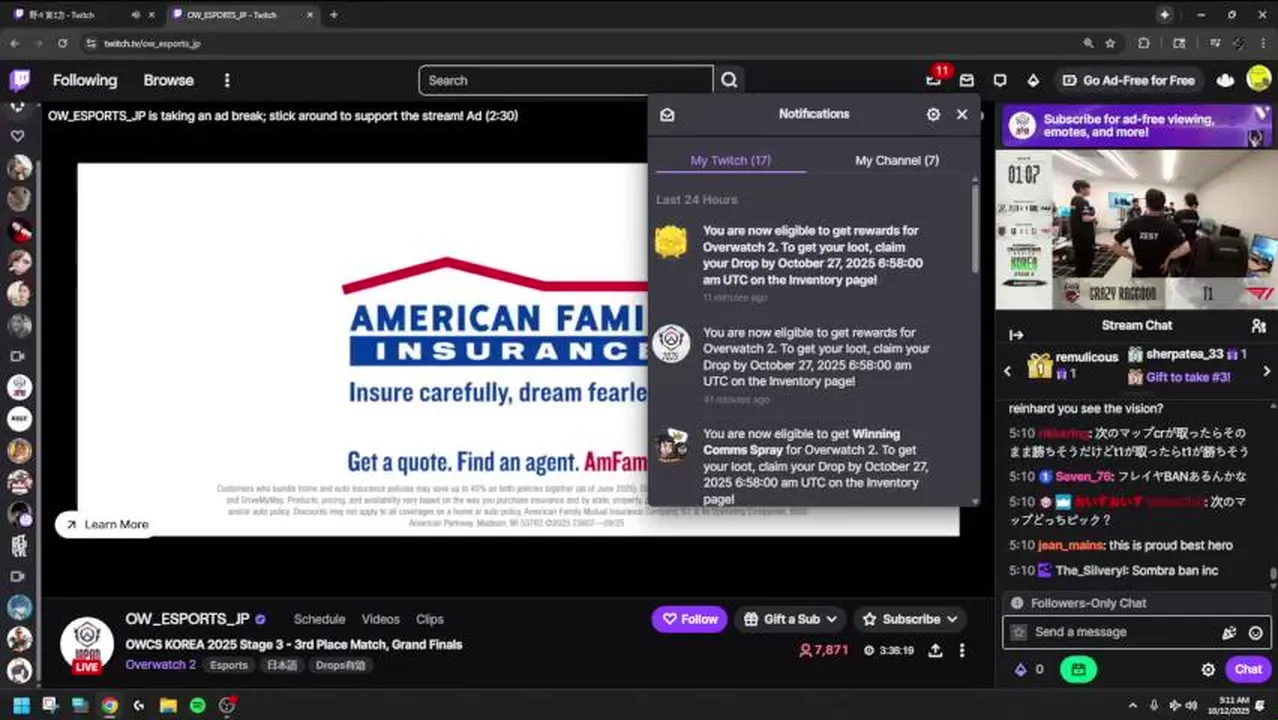The width and height of the screenshot is (1278, 720).
Task: Click the Chrome address bar URL
Action: 151,43
